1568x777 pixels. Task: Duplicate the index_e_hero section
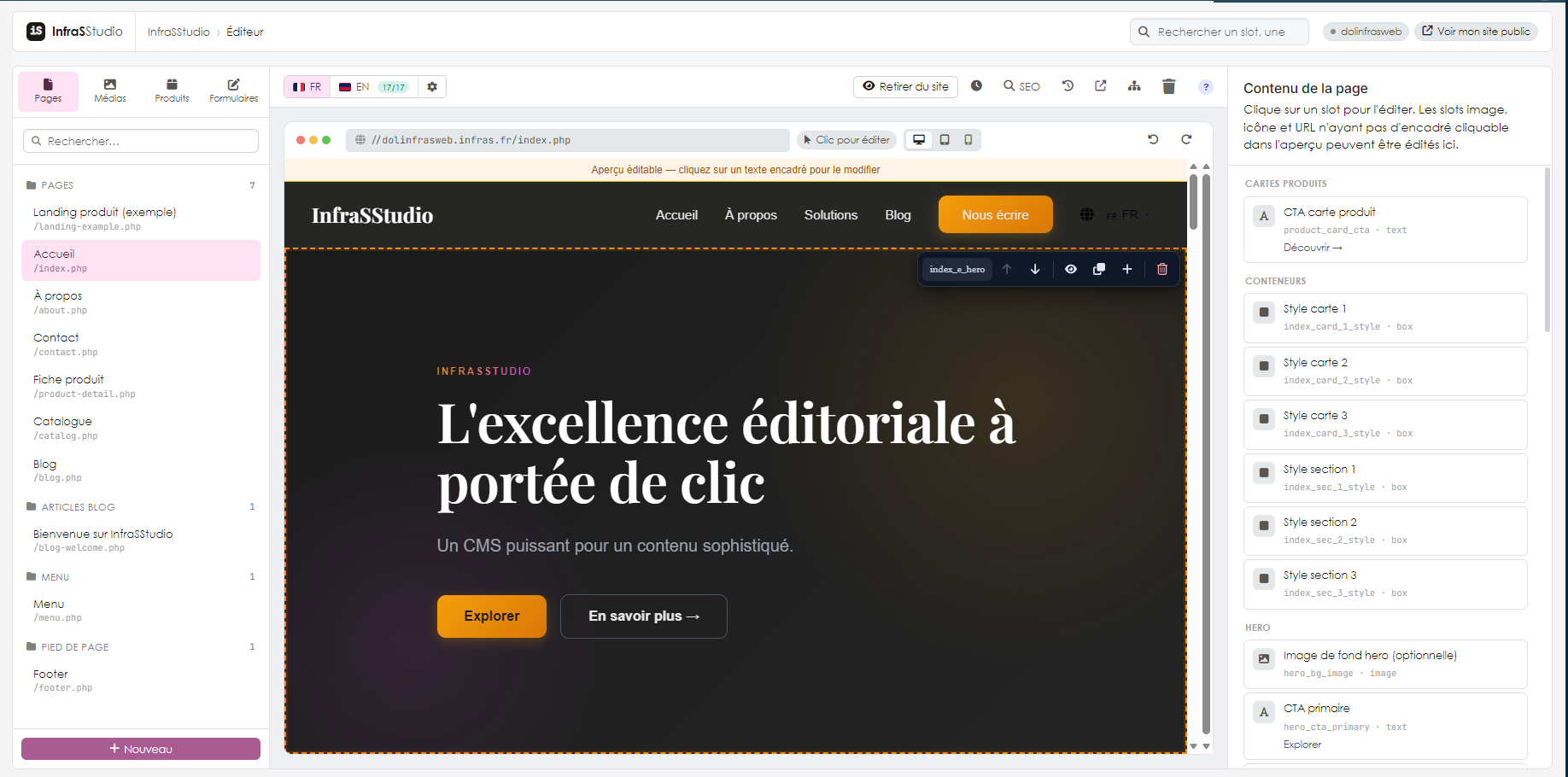1099,269
